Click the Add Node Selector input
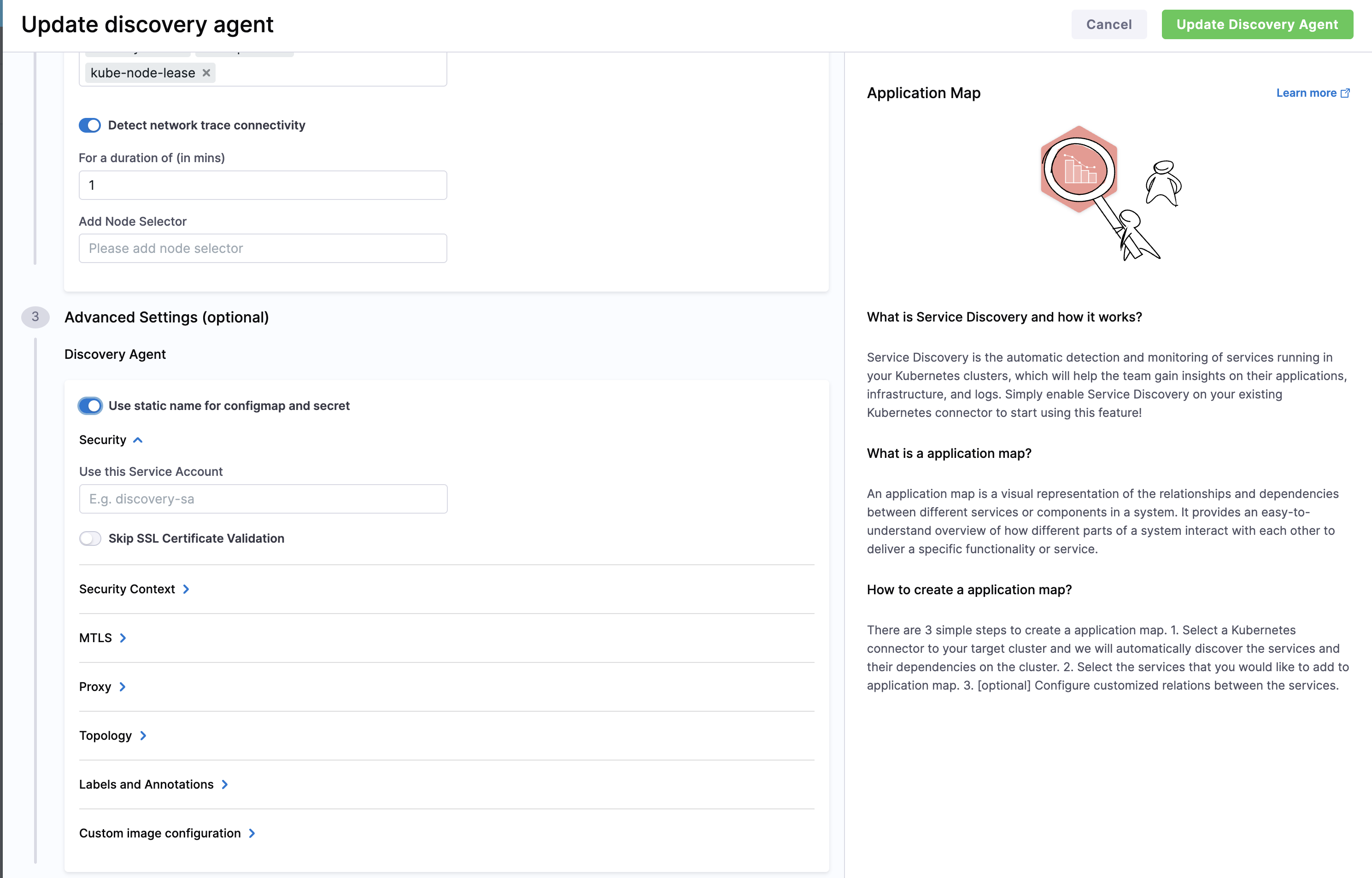This screenshot has width=1372, height=878. [263, 249]
